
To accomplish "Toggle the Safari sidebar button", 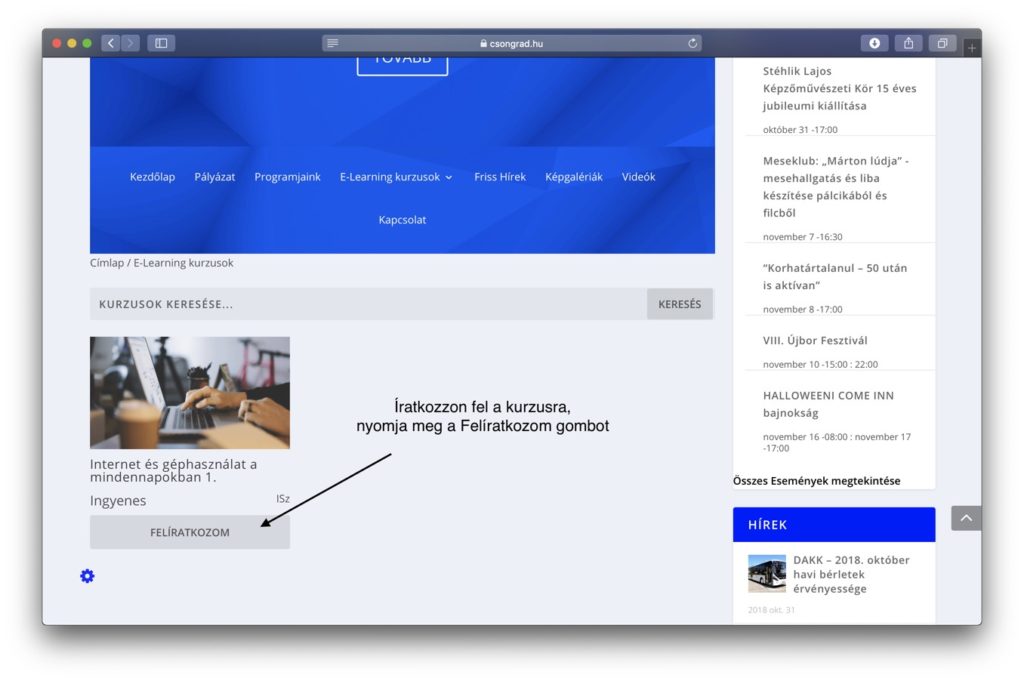I will point(161,43).
